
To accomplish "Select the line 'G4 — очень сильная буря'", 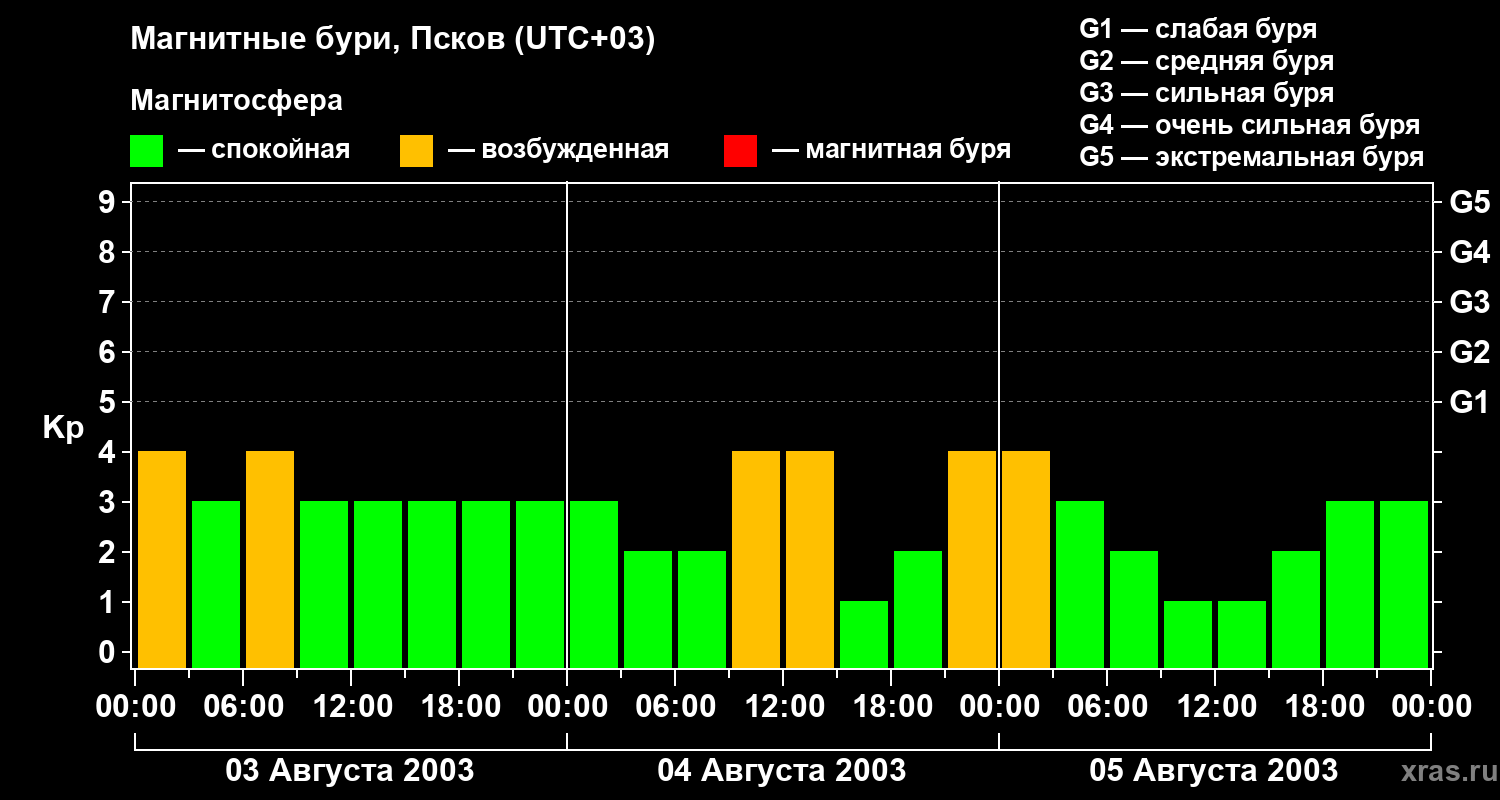I will click(x=1250, y=125).
